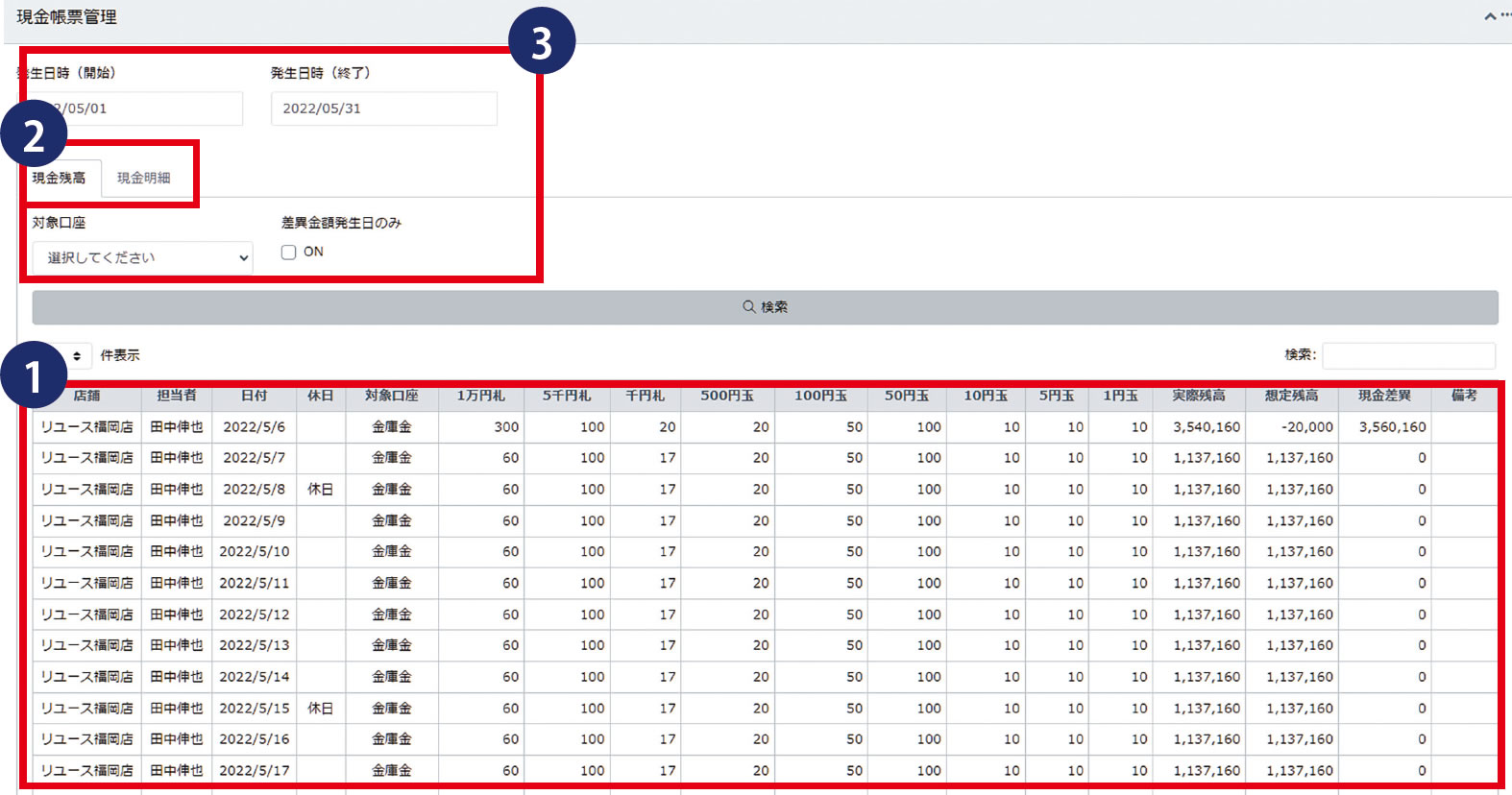Click the 発生日時（開始） date field
Screen dimensions: 1512x795
[144, 108]
